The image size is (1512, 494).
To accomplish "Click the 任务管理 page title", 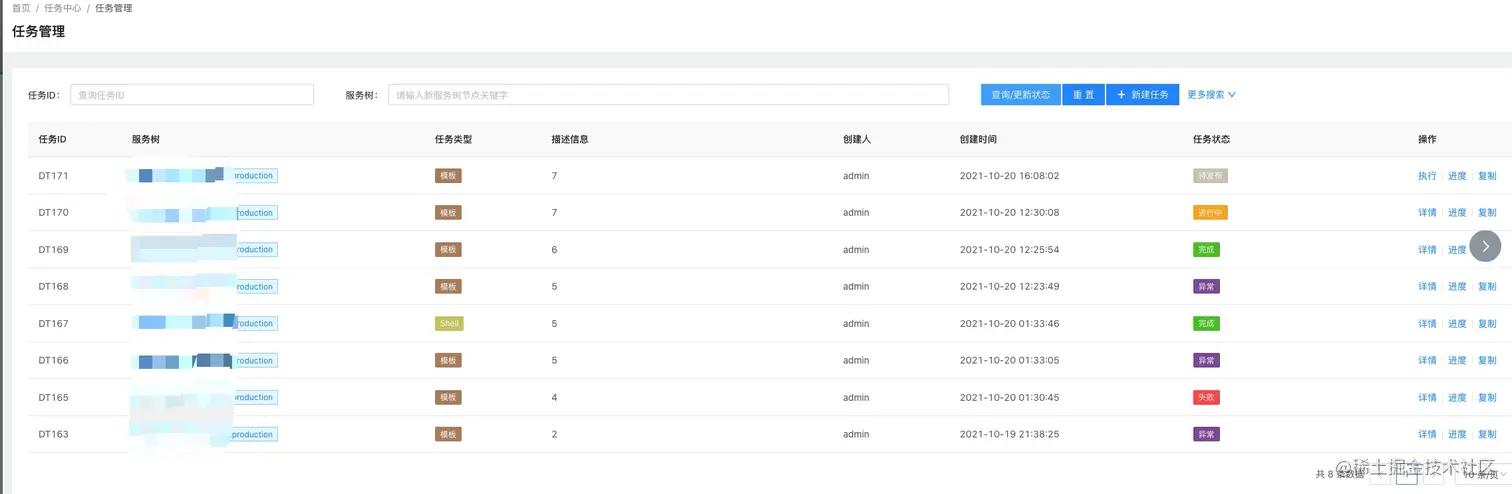I will pos(38,32).
